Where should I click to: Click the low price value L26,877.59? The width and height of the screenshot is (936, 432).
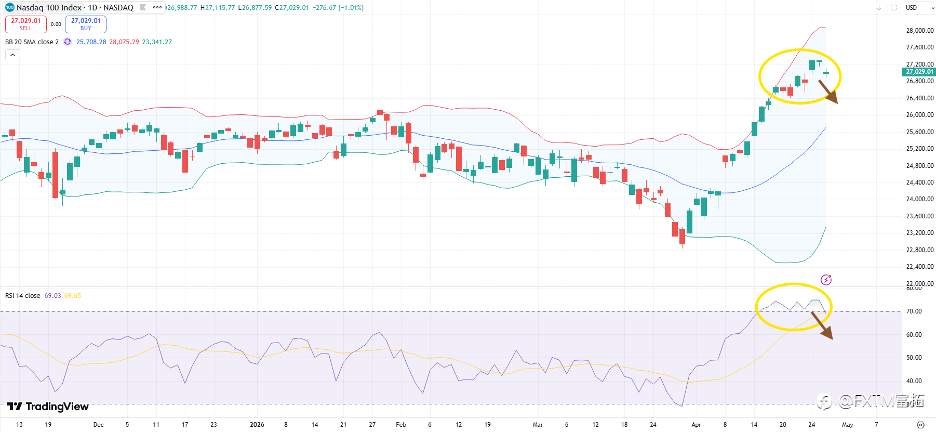tap(253, 7)
